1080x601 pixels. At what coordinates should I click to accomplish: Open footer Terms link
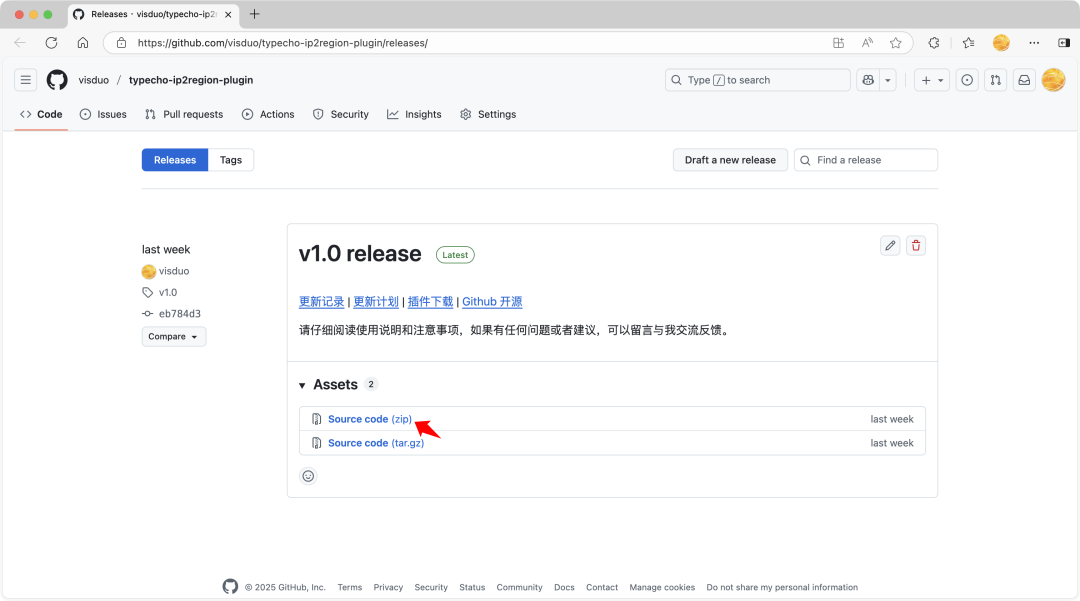350,587
